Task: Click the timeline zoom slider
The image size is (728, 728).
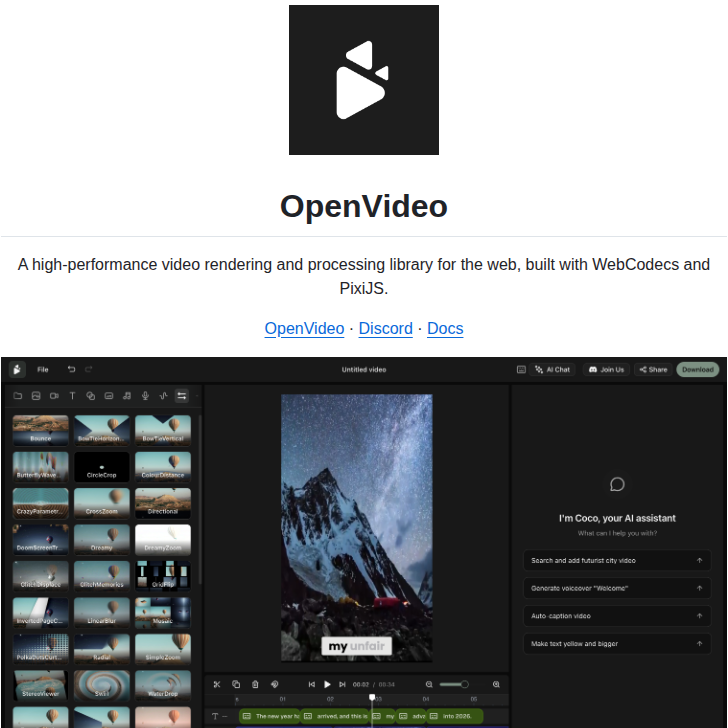Action: (454, 684)
